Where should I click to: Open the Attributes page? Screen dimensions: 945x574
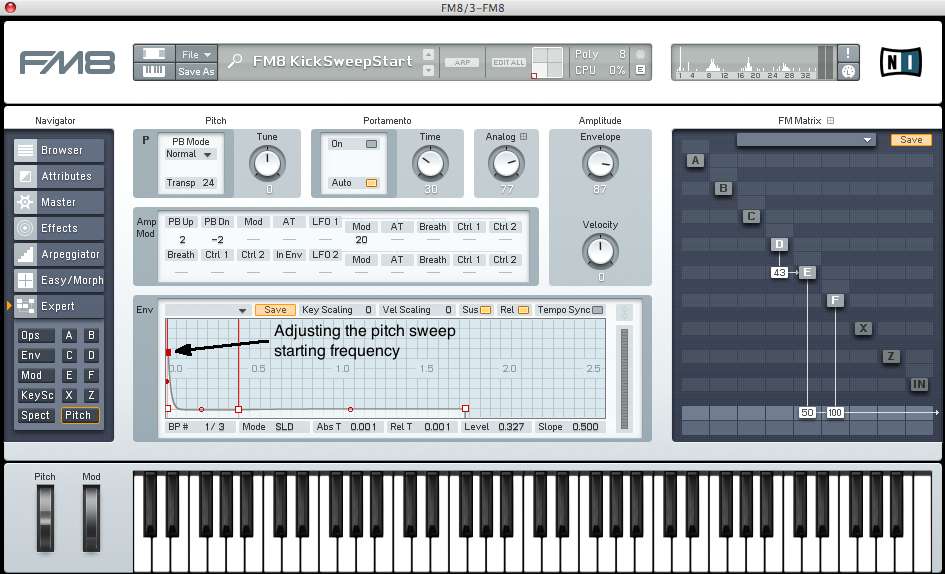(x=59, y=176)
